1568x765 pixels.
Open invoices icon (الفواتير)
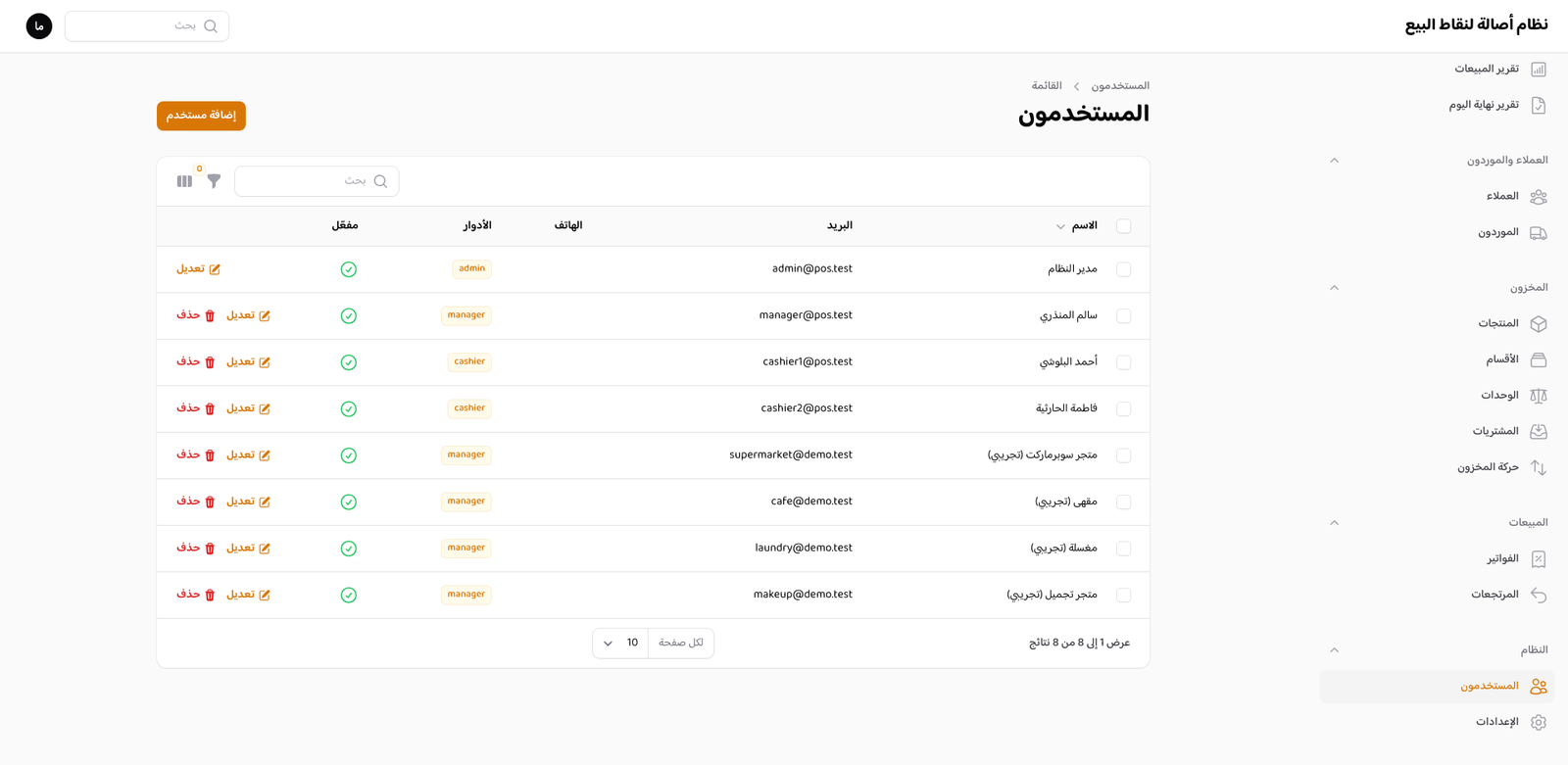click(1539, 559)
